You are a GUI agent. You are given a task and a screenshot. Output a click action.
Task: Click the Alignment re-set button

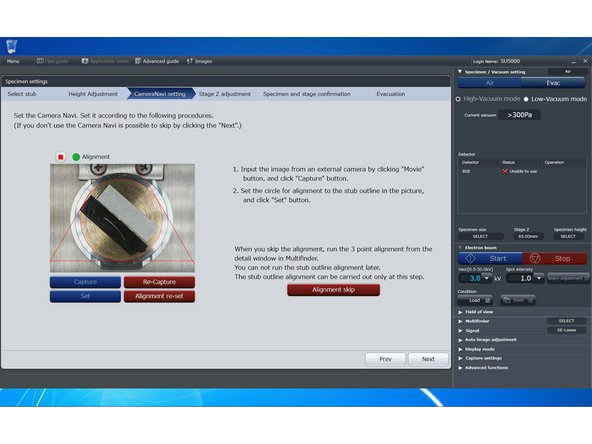(159, 296)
